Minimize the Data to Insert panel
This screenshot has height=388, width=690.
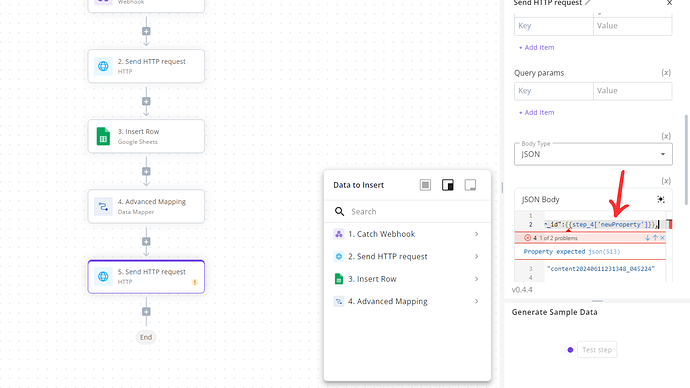pyautogui.click(x=470, y=185)
